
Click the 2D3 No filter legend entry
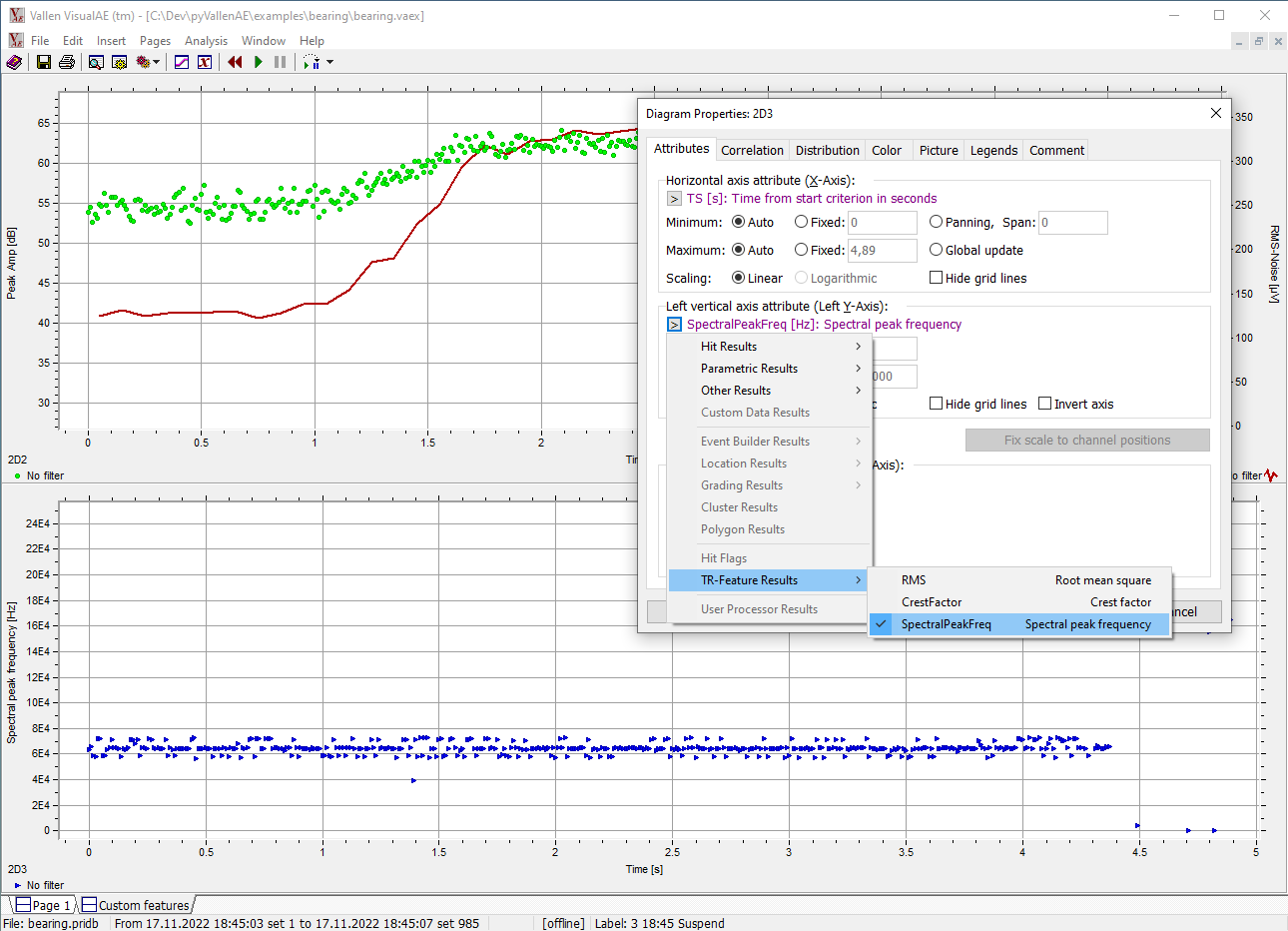39,886
